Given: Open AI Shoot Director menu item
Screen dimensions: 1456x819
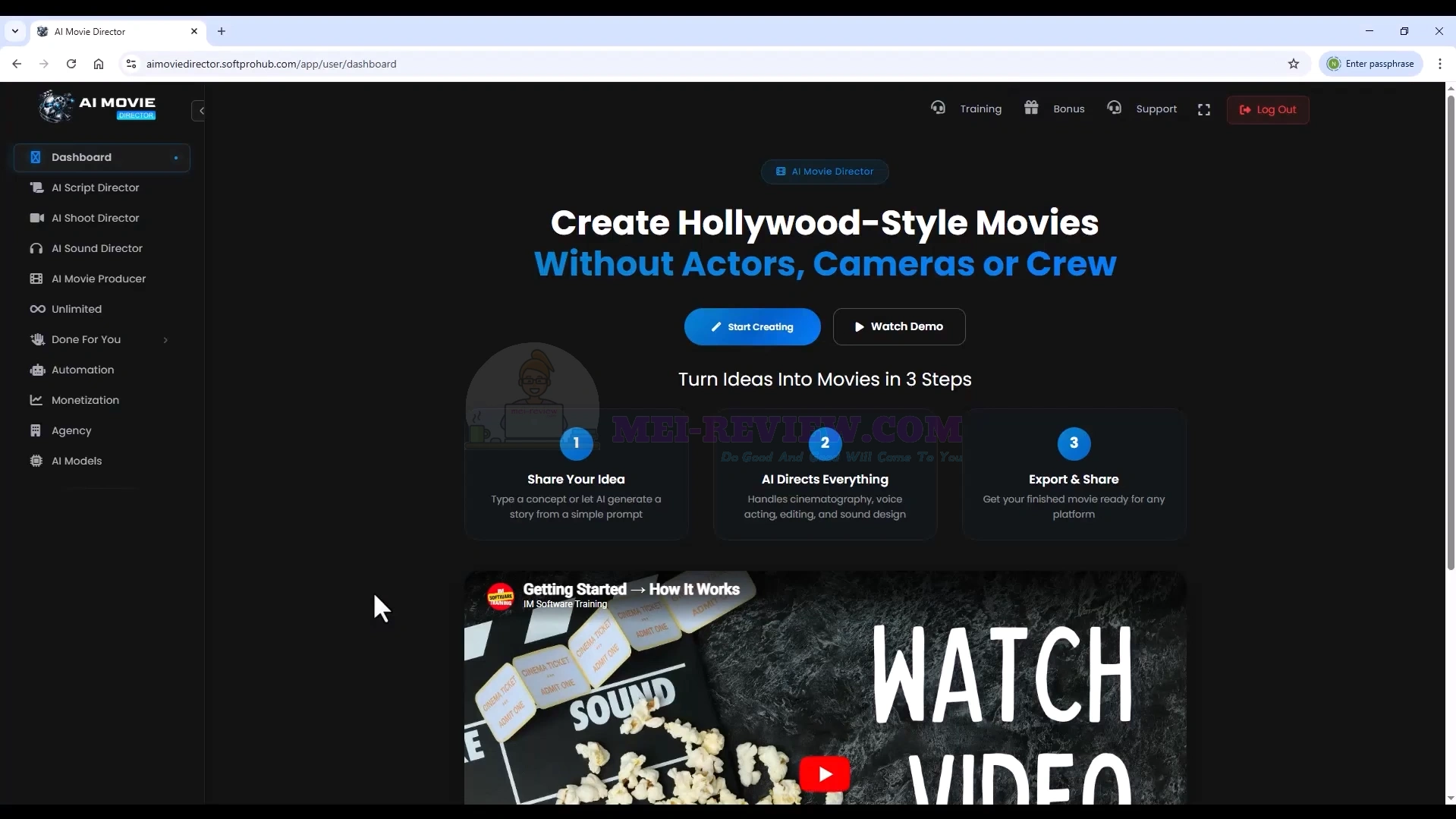Looking at the screenshot, I should click(x=102, y=218).
